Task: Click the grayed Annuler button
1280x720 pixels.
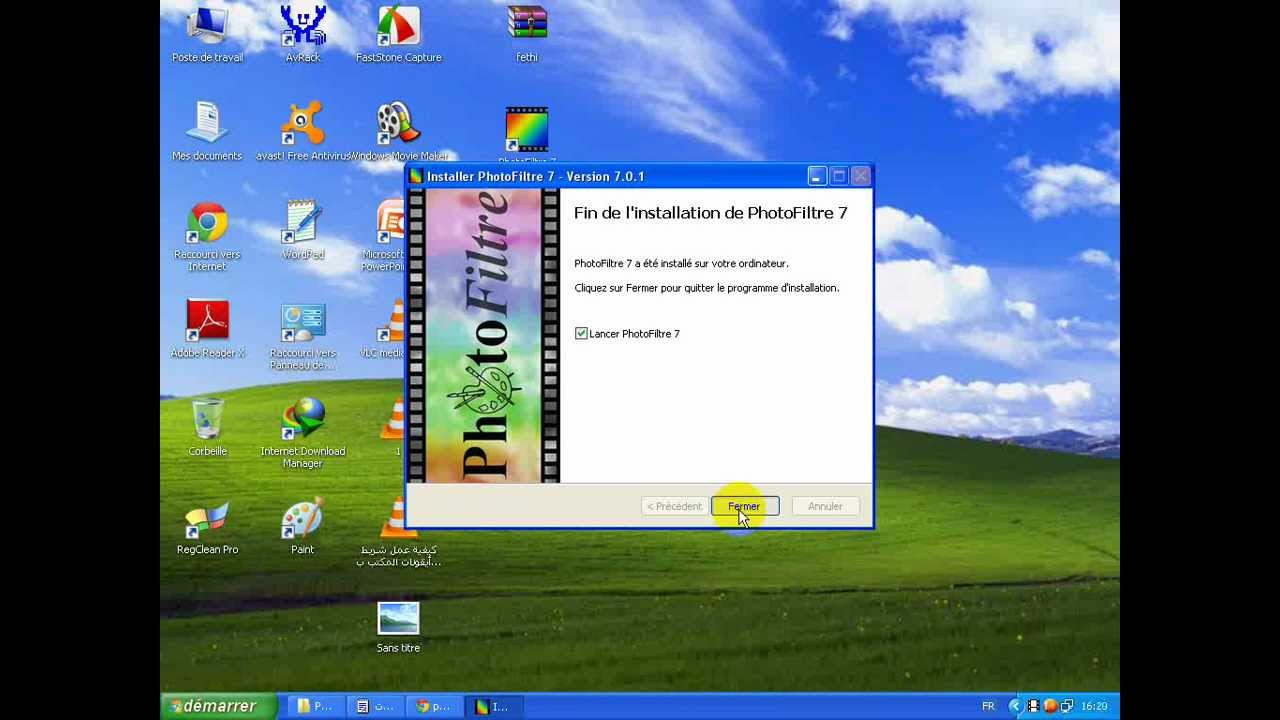Action: tap(825, 506)
